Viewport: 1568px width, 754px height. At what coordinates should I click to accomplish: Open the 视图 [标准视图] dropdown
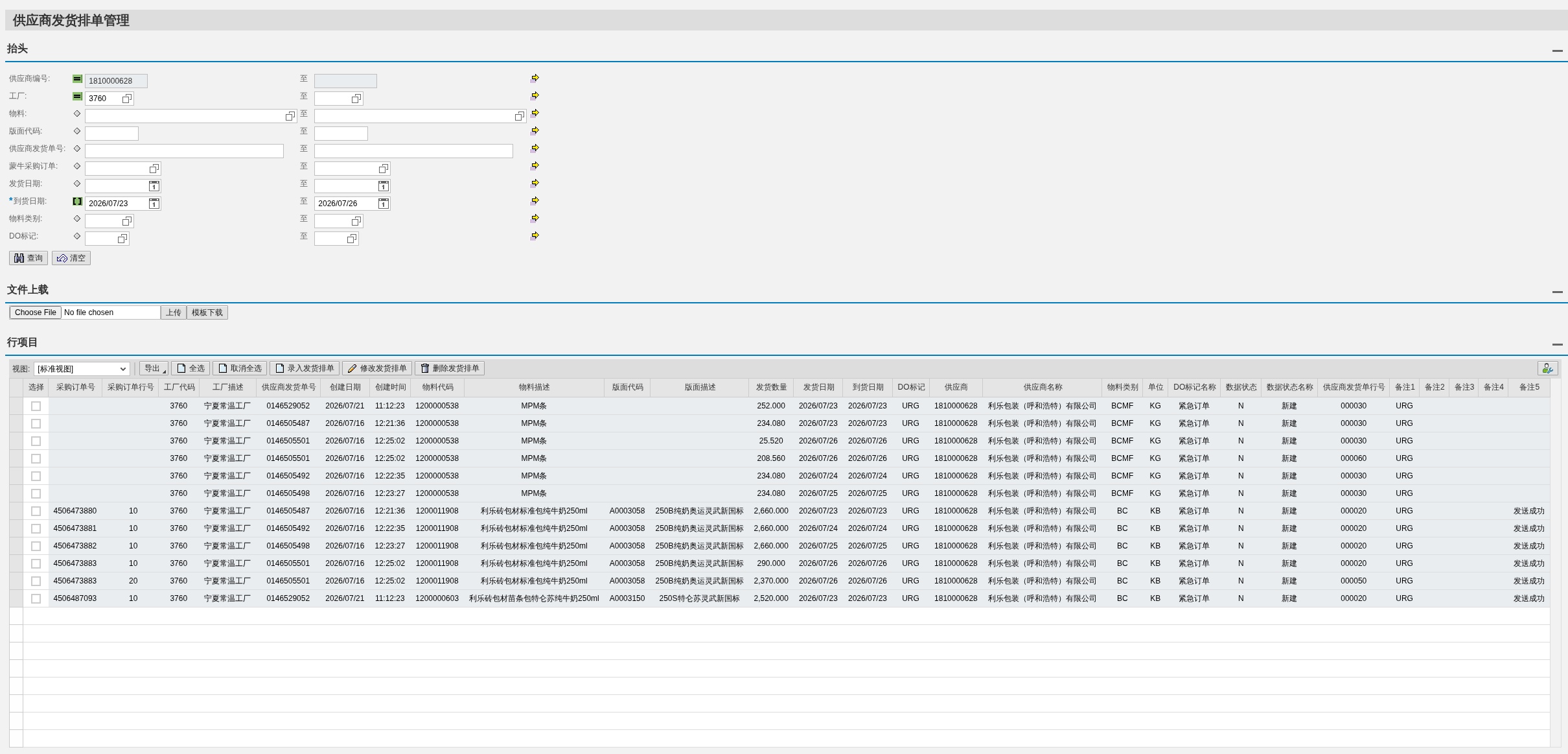pos(82,369)
